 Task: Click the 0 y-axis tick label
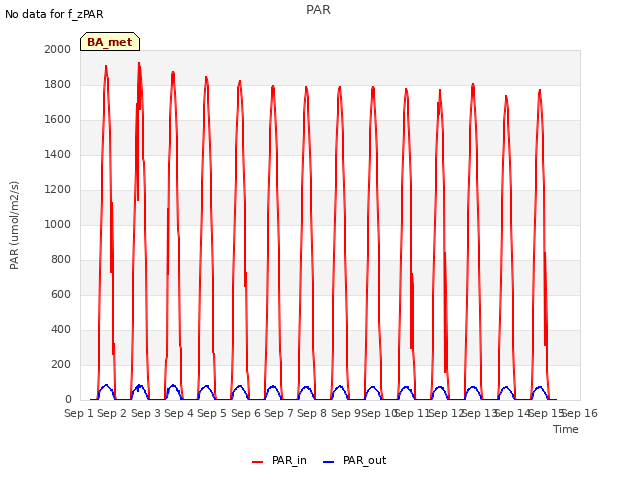pyautogui.click(x=68, y=400)
